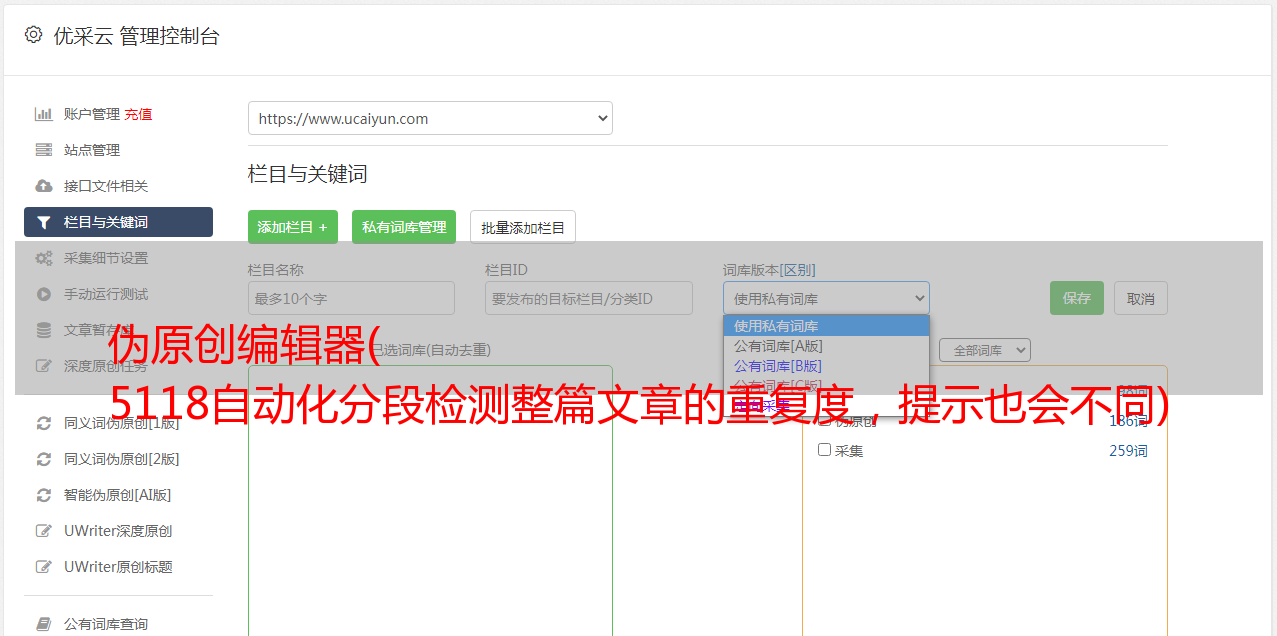Open 接口文件相关 in sidebar

point(106,186)
